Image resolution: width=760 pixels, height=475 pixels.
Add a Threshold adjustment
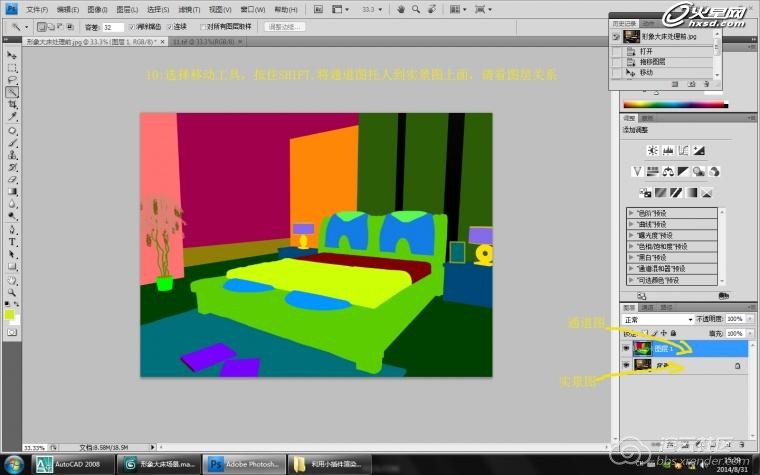[x=676, y=192]
